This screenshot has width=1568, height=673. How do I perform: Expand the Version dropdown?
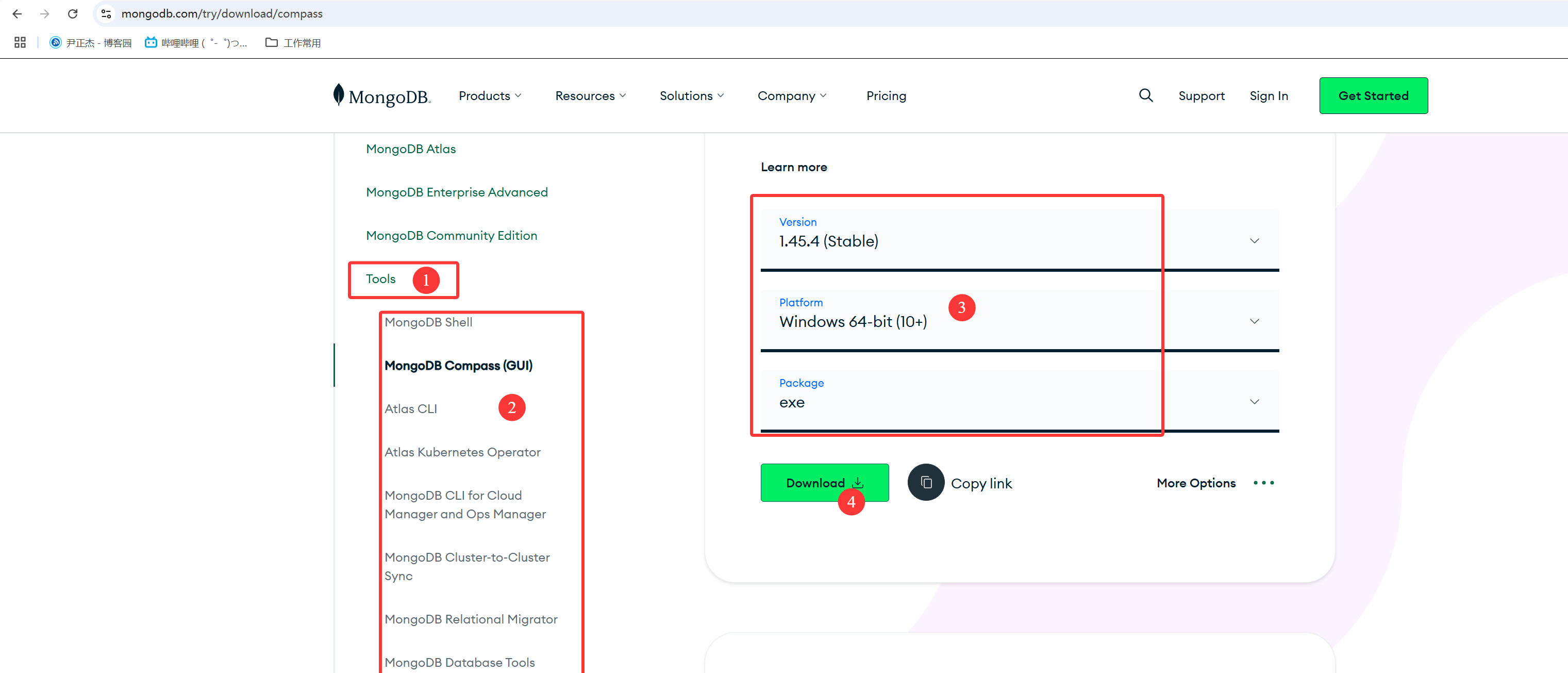coord(1019,240)
